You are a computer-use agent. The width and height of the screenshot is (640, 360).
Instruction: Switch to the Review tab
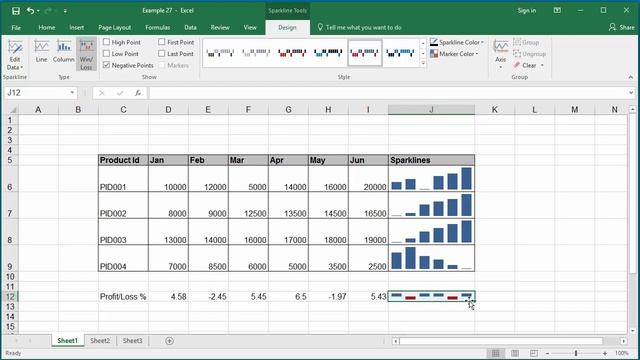coord(220,27)
